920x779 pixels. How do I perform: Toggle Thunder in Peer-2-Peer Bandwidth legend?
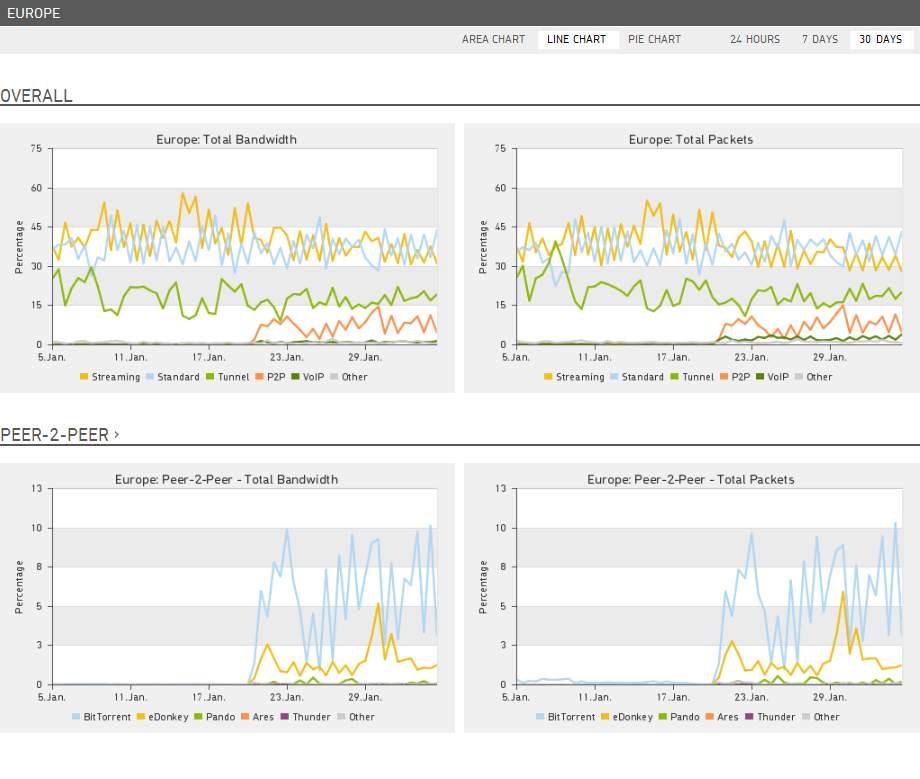[306, 717]
